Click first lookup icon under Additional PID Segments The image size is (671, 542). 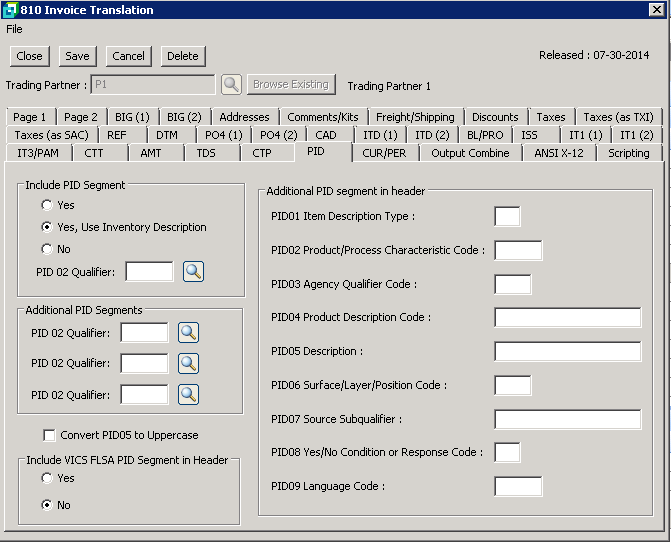tap(188, 333)
